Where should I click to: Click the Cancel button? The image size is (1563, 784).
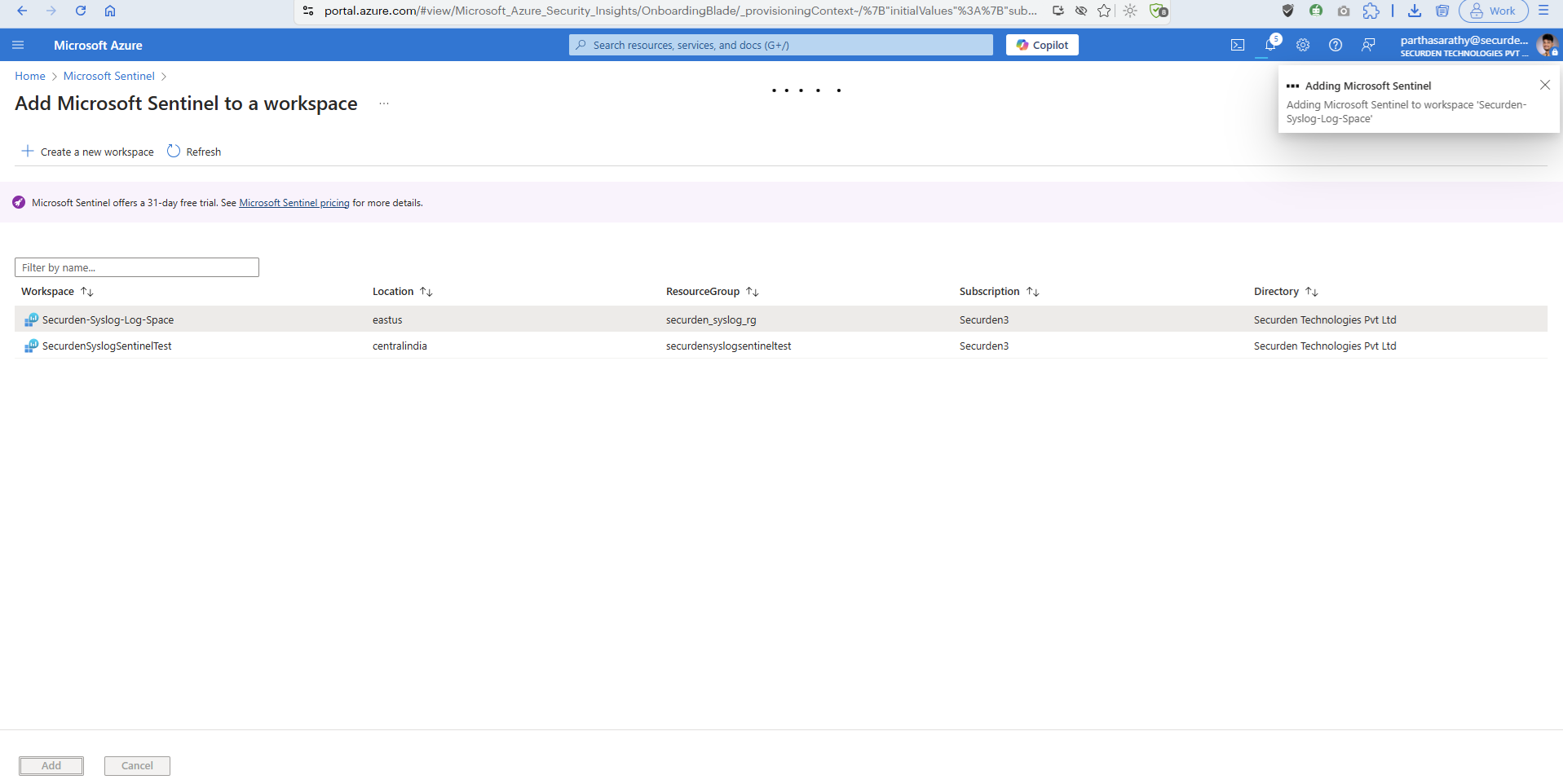point(137,766)
